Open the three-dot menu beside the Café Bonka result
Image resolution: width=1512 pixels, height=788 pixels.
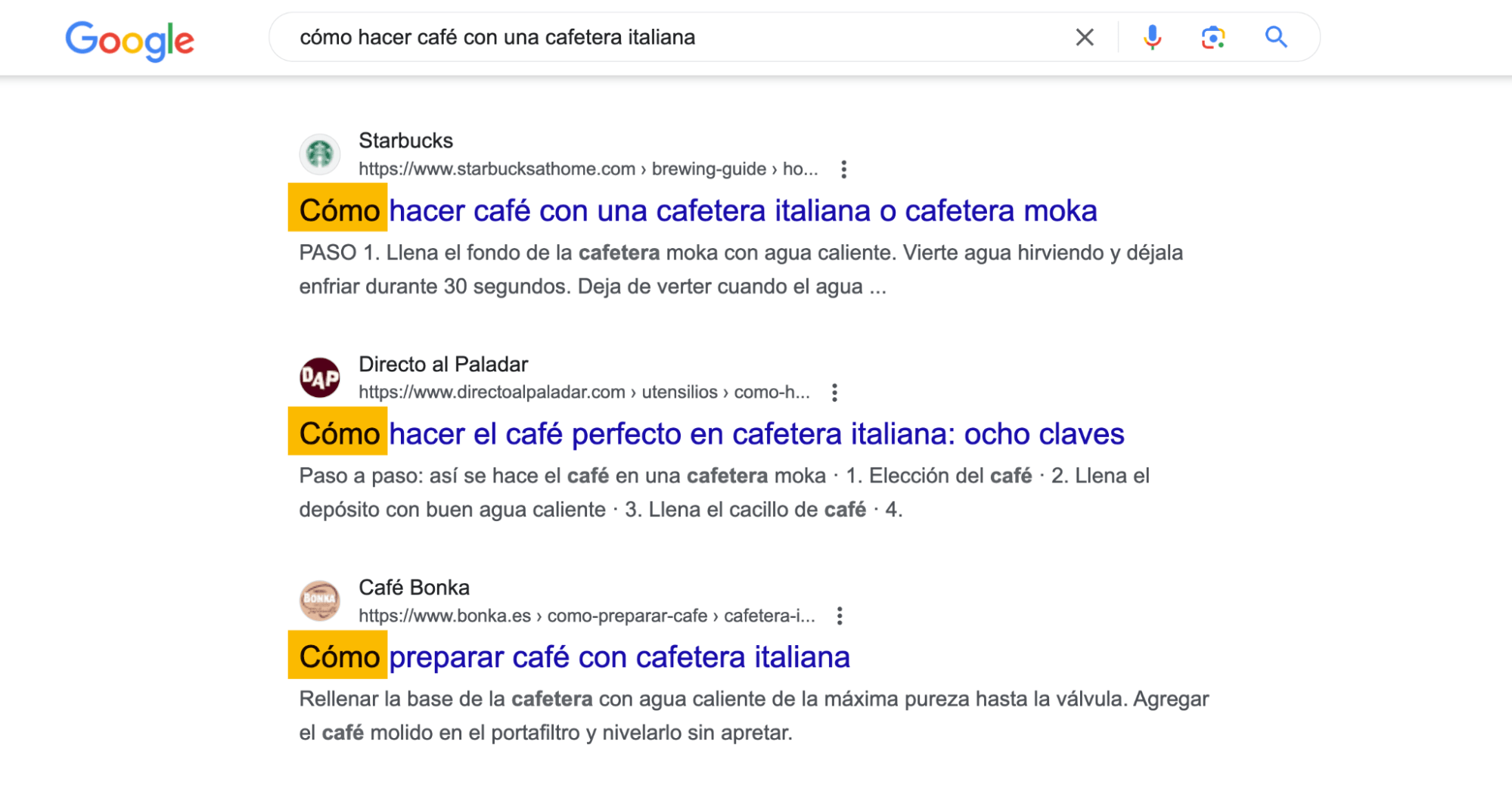pyautogui.click(x=840, y=616)
